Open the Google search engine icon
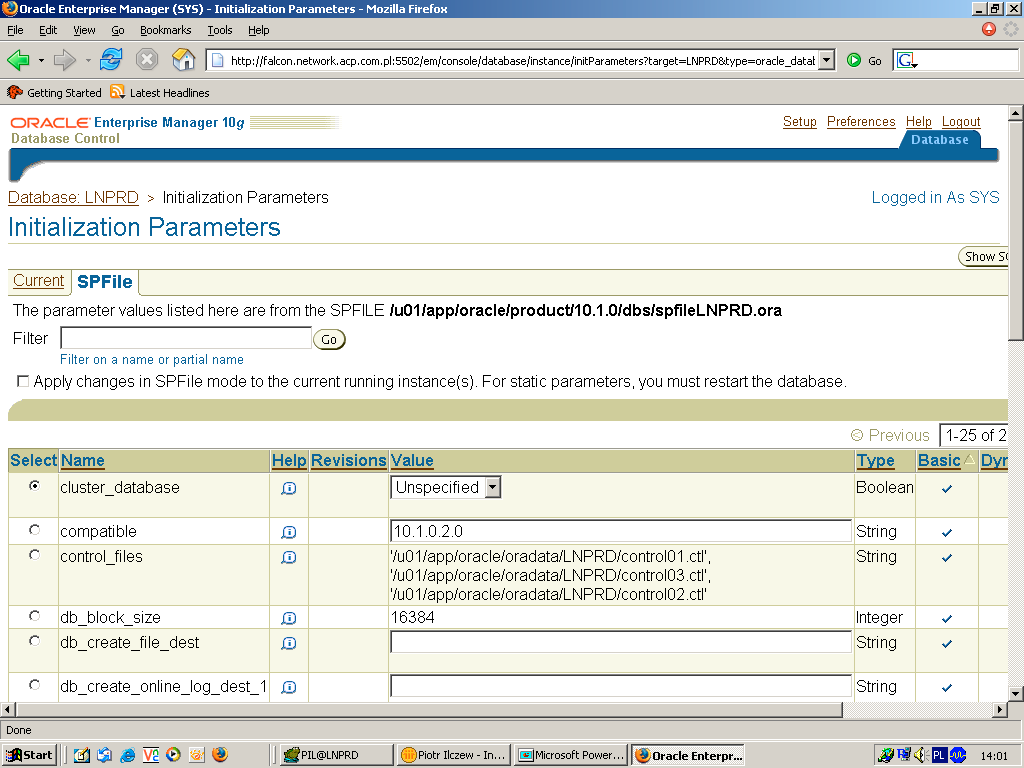Image resolution: width=1024 pixels, height=768 pixels. (907, 61)
